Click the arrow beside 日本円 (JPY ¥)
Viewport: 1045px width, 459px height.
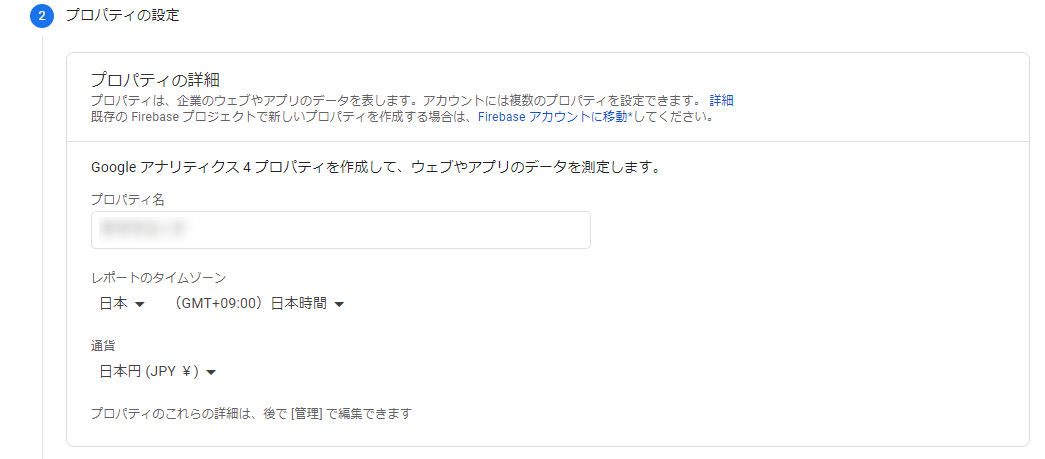click(211, 373)
